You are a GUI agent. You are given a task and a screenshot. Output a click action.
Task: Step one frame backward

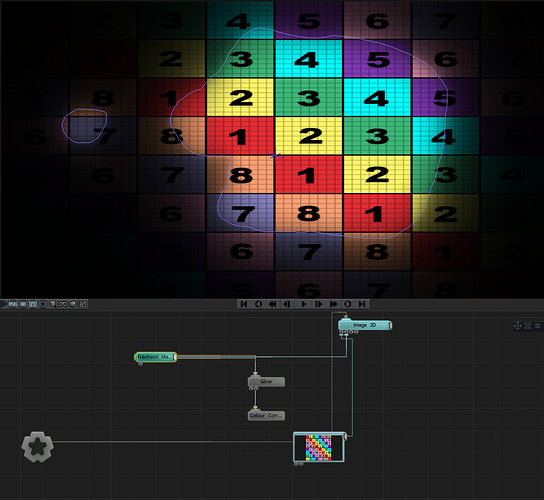[287, 304]
